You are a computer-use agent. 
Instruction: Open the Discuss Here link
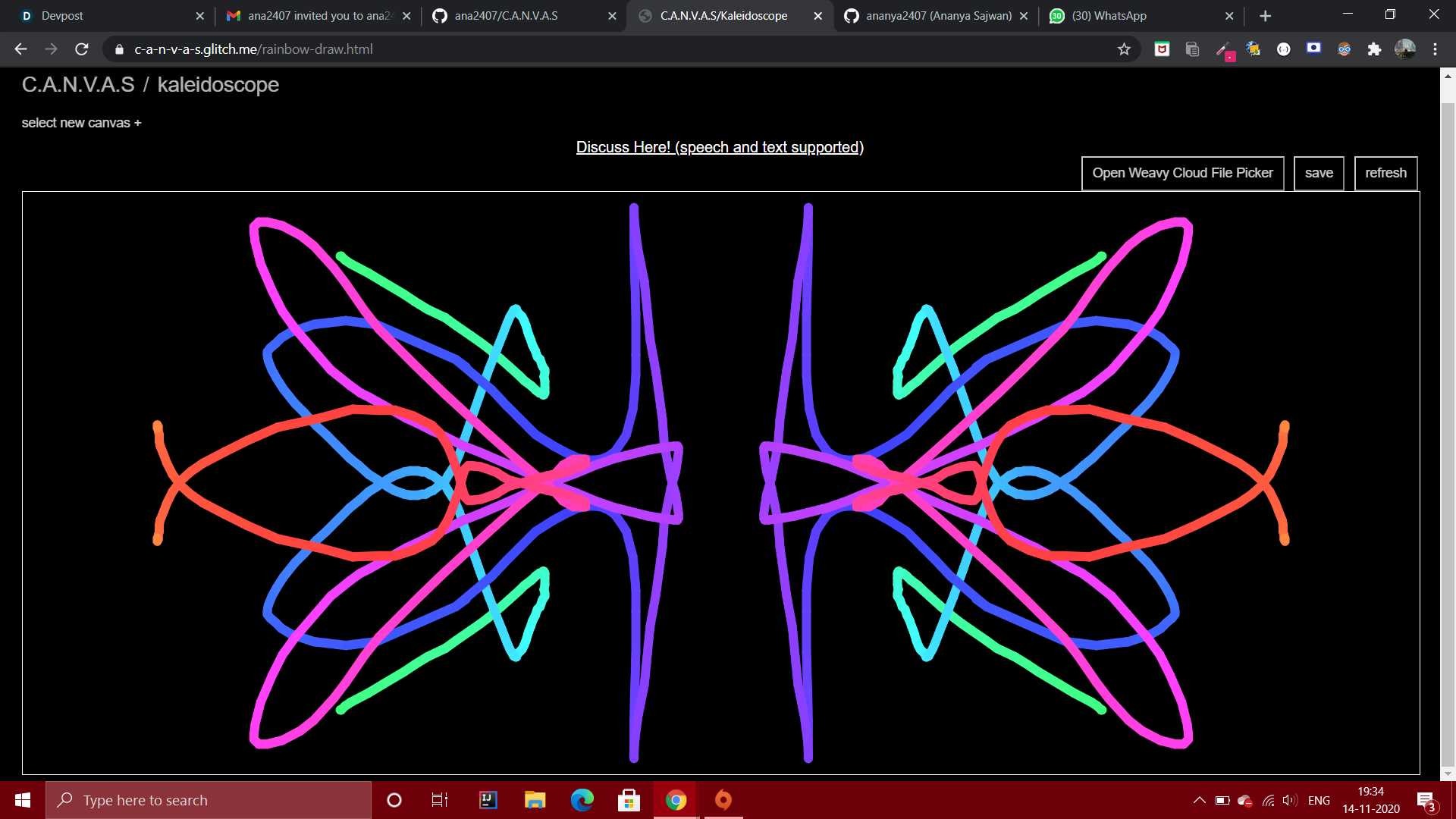[720, 147]
